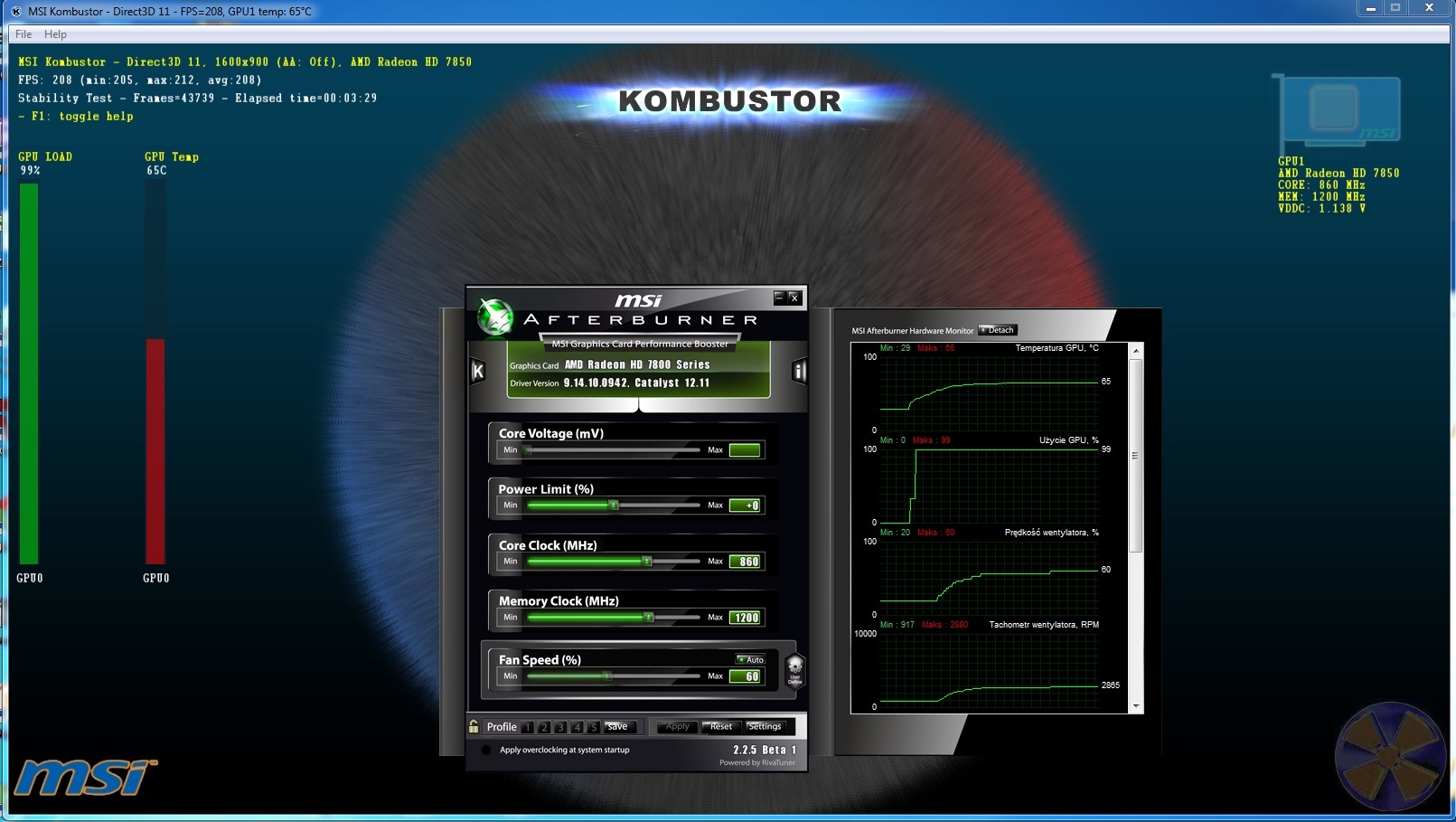Click the Memory Clock slider handle
Screen dimensions: 1456x822
[x=649, y=618]
